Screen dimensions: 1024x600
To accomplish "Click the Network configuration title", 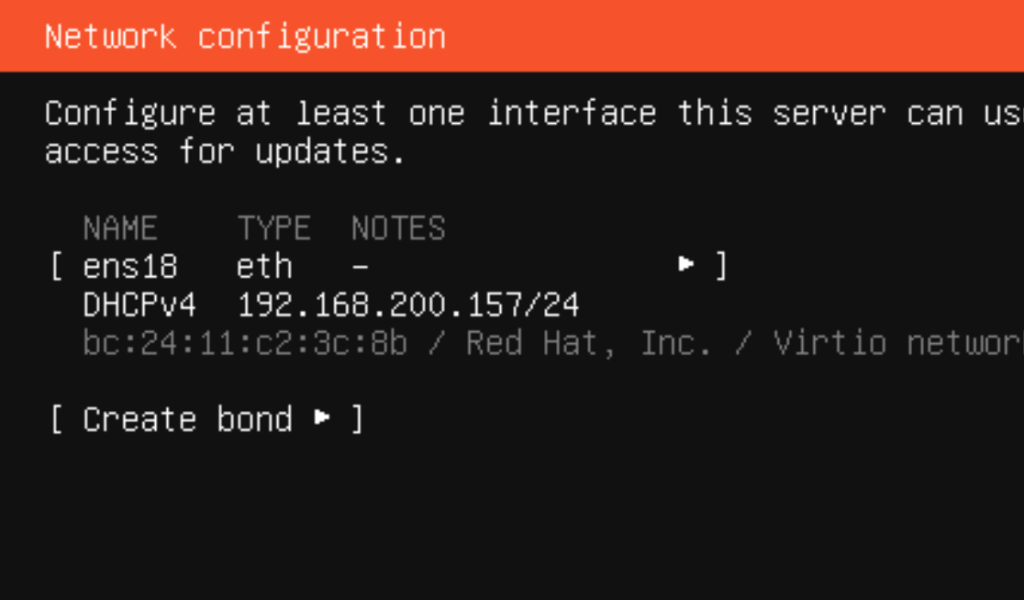I will pos(245,36).
